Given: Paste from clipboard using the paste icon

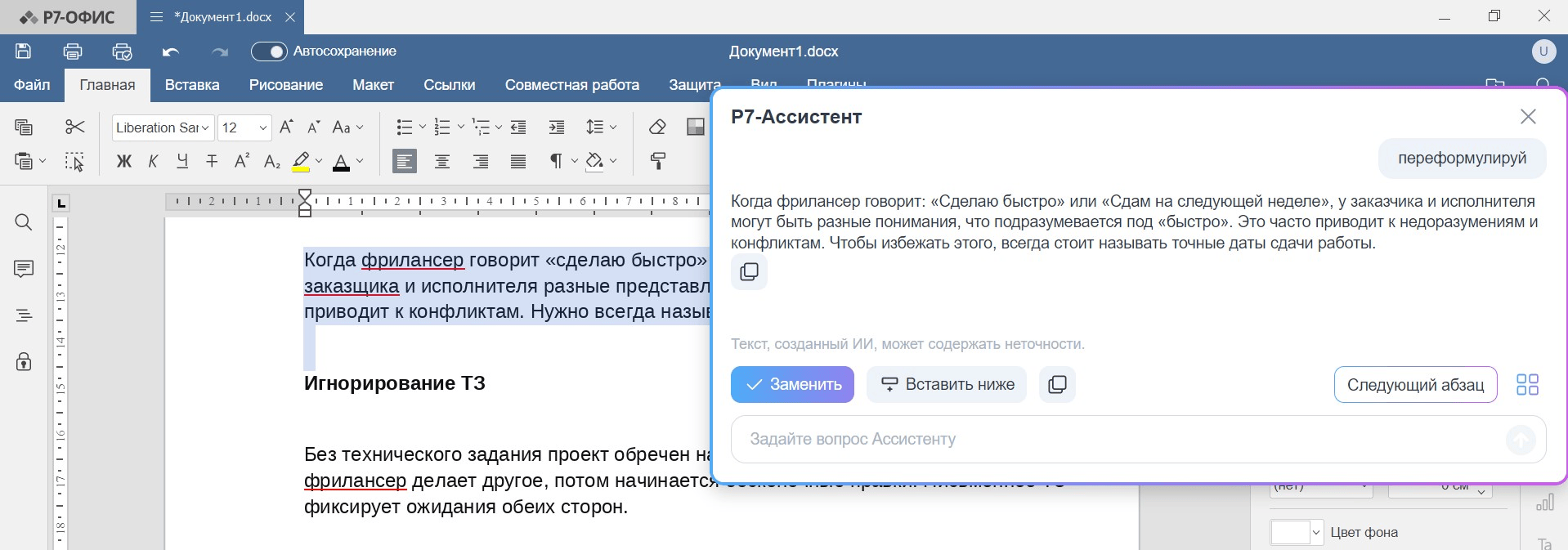Looking at the screenshot, I should coord(23,161).
